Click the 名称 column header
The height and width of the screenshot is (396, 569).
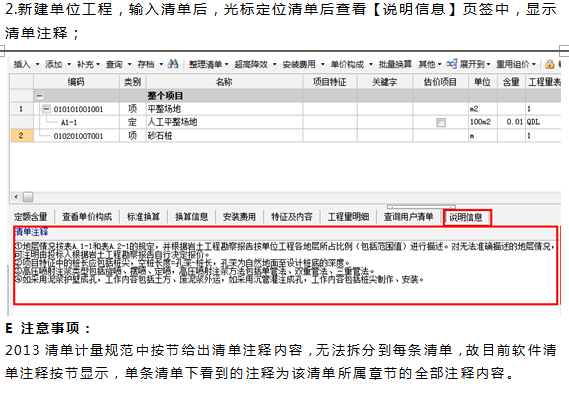(x=224, y=82)
